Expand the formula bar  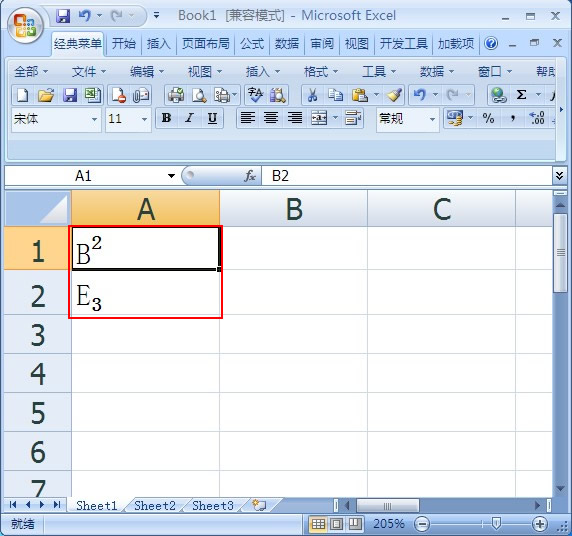pos(559,176)
